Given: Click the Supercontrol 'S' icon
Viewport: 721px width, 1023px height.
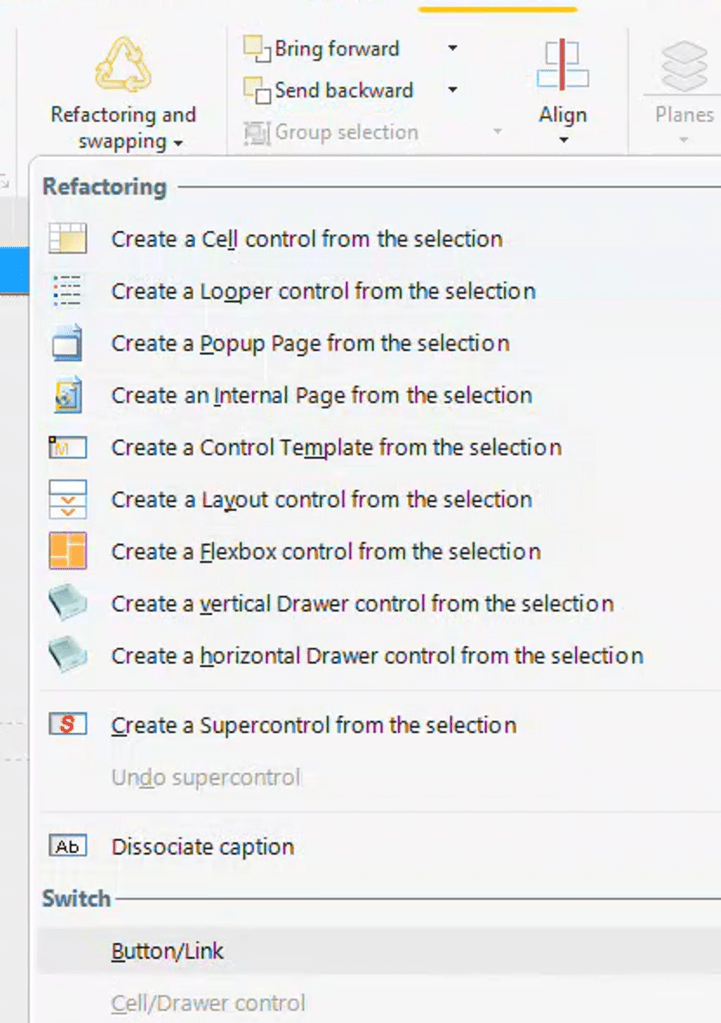Looking at the screenshot, I should (68, 725).
